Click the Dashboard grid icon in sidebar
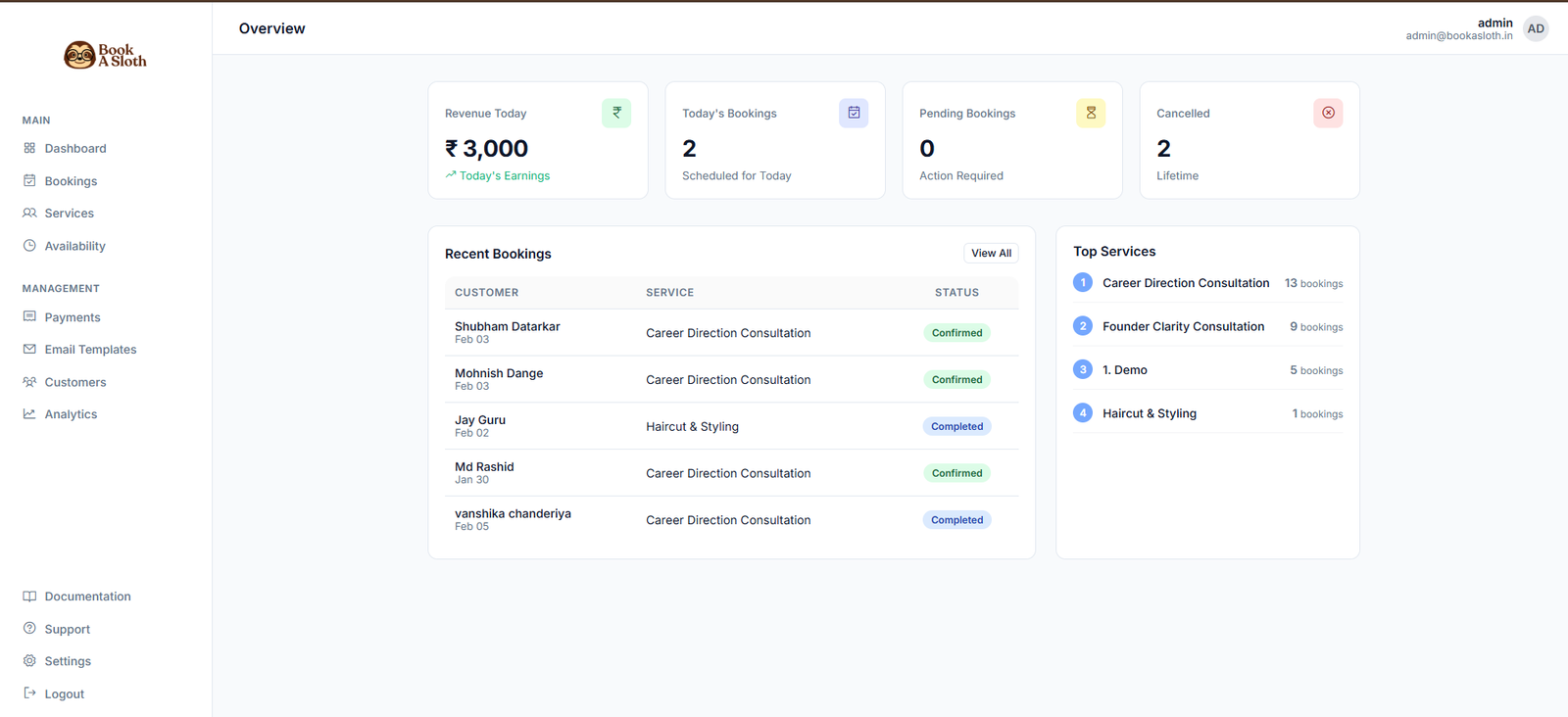The image size is (1568, 717). point(29,148)
